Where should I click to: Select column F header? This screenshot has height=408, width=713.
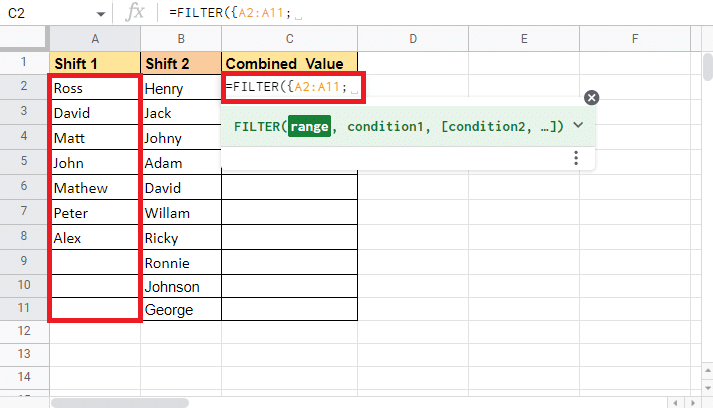(635, 39)
